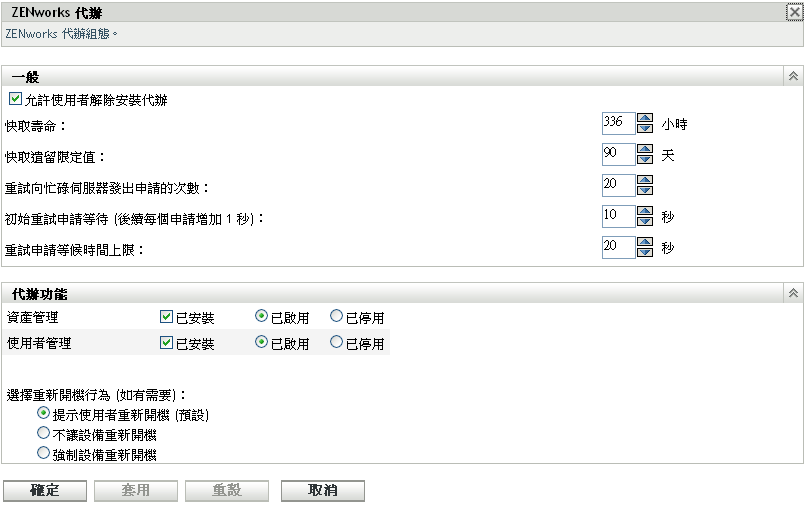Click the 選擇重新開機行為 (如有需要) label

tap(96, 395)
